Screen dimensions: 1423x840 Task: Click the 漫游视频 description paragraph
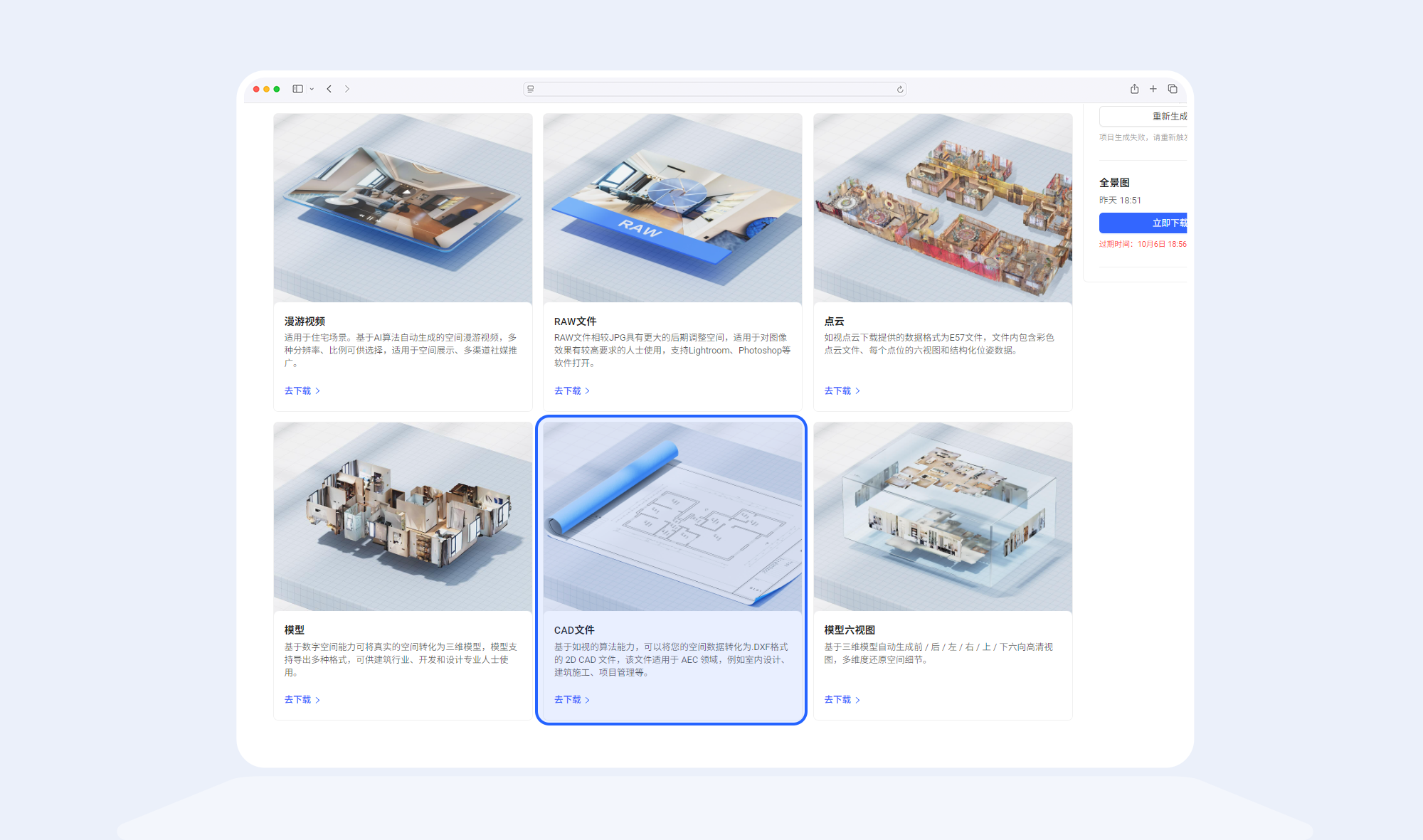point(401,350)
